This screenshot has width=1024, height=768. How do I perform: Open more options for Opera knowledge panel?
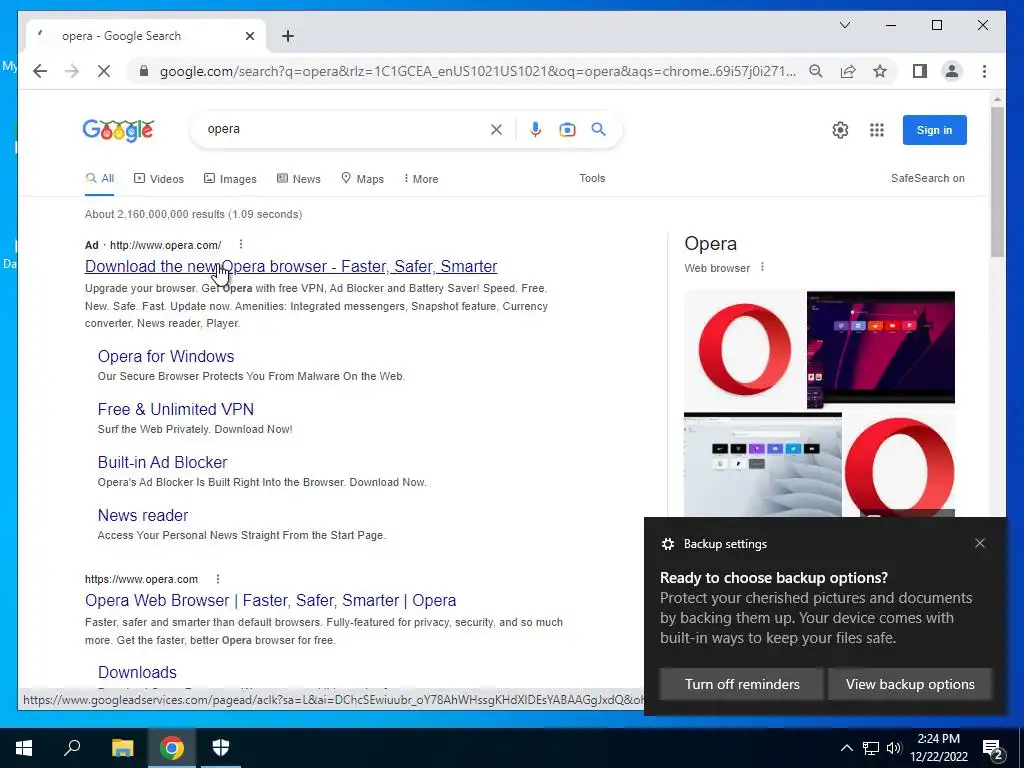tap(762, 267)
